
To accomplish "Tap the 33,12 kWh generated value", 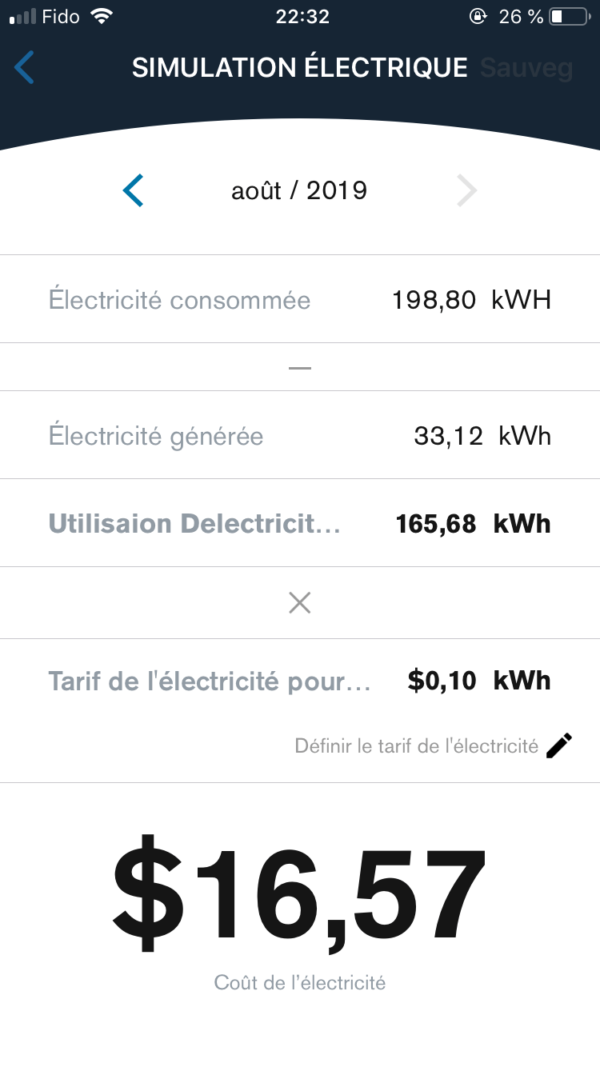I will click(x=482, y=436).
